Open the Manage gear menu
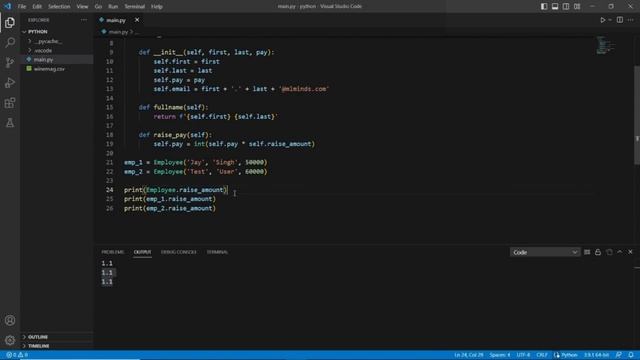640x360 pixels. click(x=10, y=340)
